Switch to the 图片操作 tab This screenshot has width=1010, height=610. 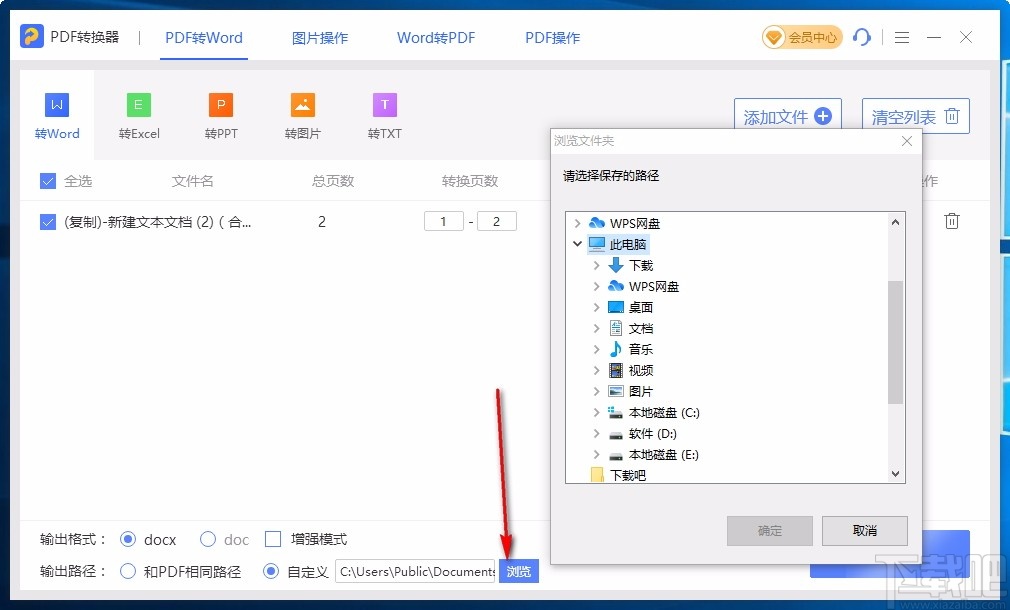coord(319,37)
